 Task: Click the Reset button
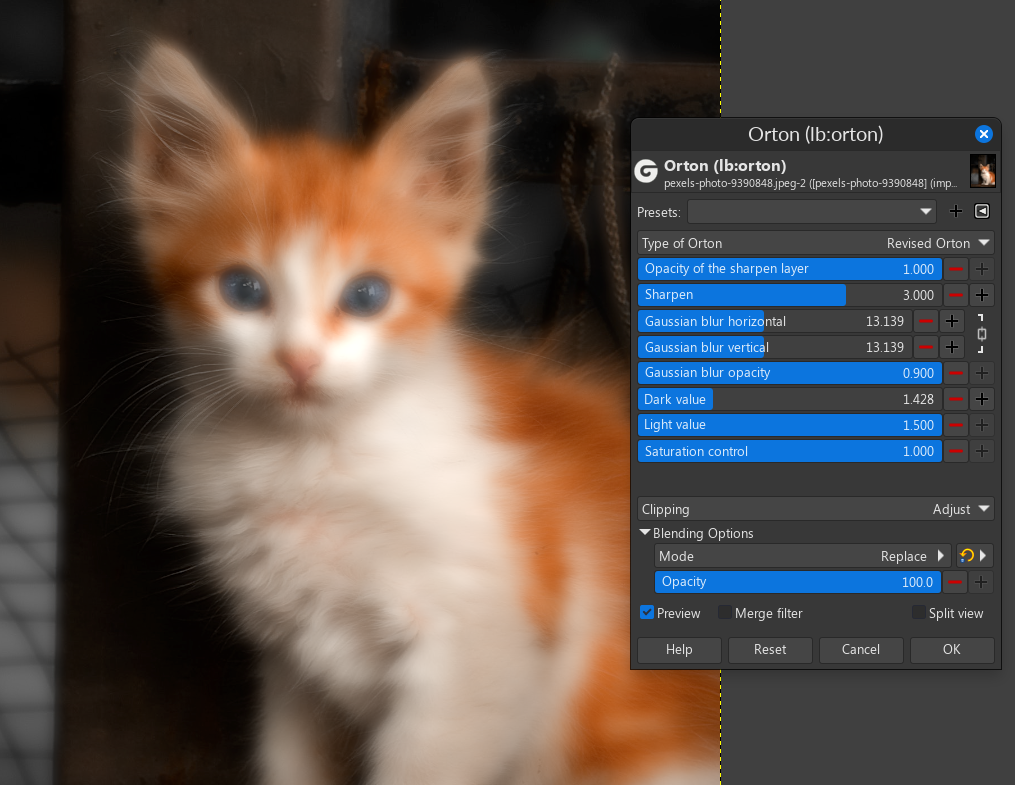[770, 650]
